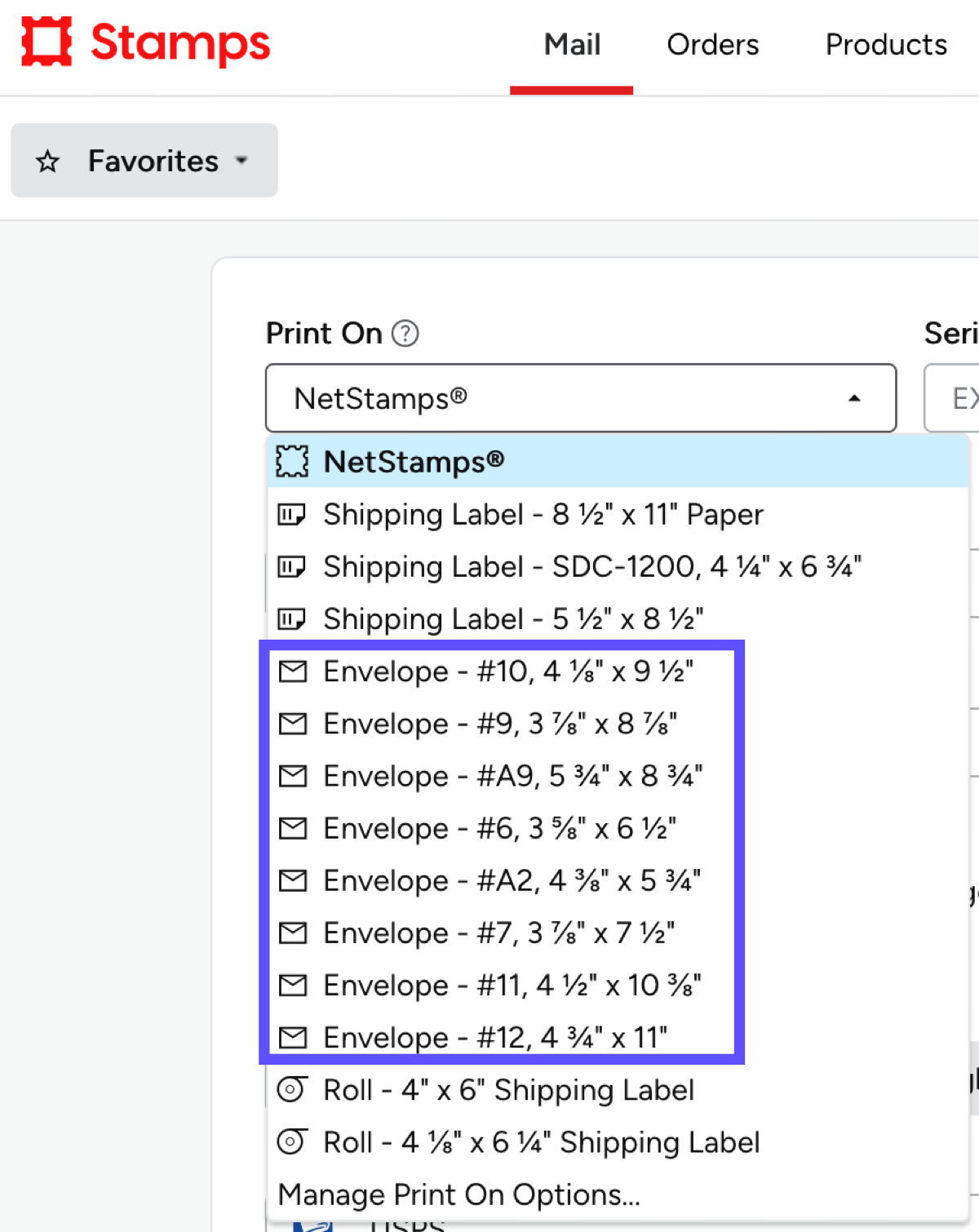Click label icon beside 8 ½" x 11" Paper
The width and height of the screenshot is (979, 1232).
pyautogui.click(x=291, y=515)
